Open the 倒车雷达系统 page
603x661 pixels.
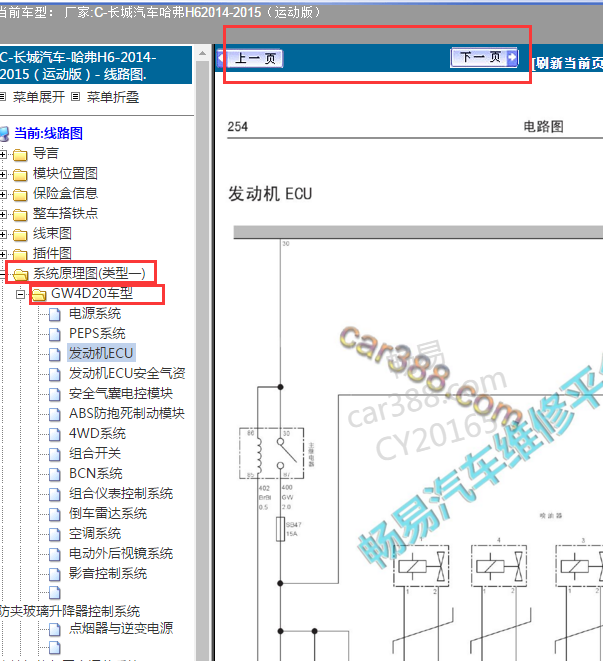pos(108,514)
